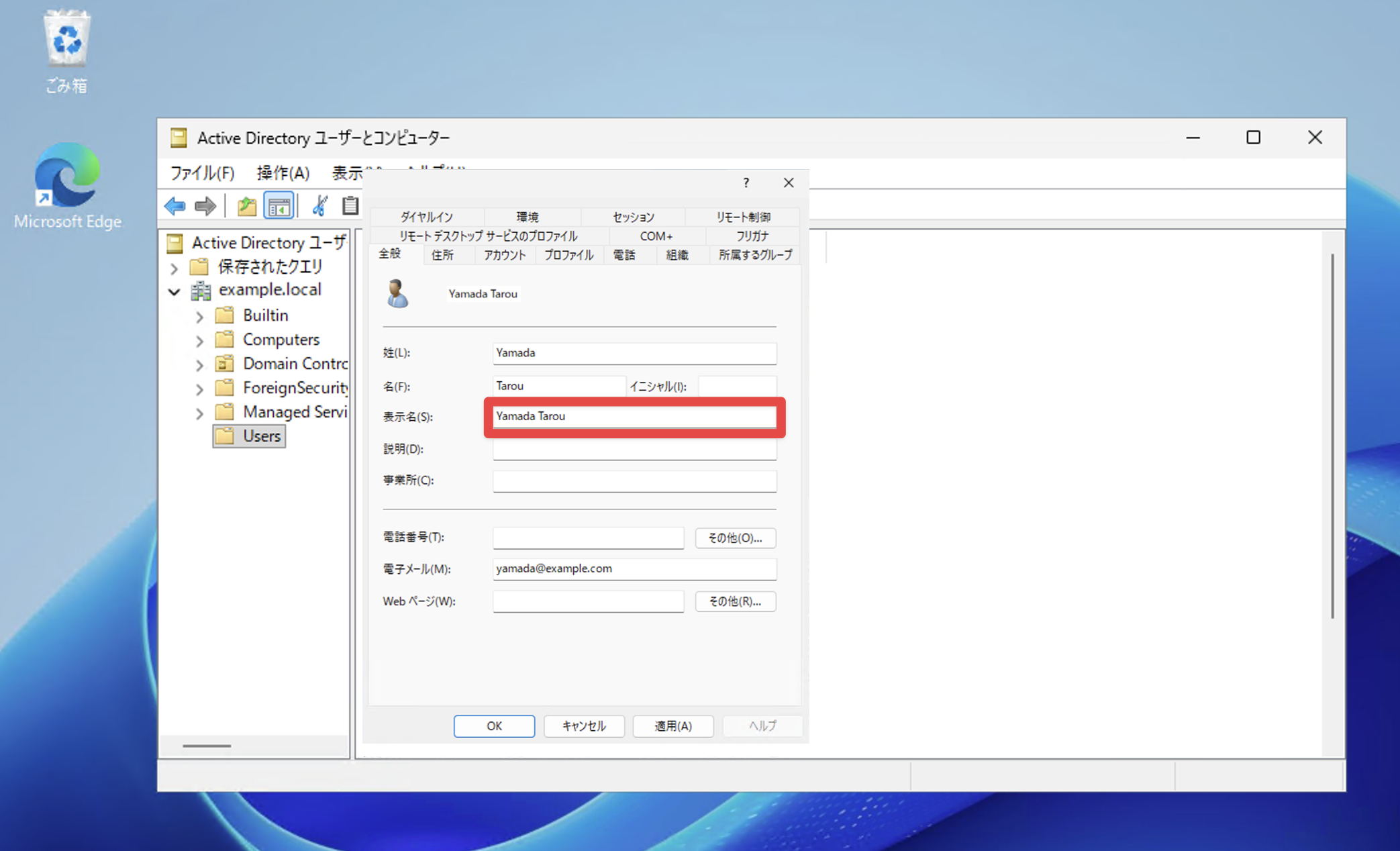The width and height of the screenshot is (1400, 851).
Task: Switch to the COM+ tab
Action: click(656, 236)
